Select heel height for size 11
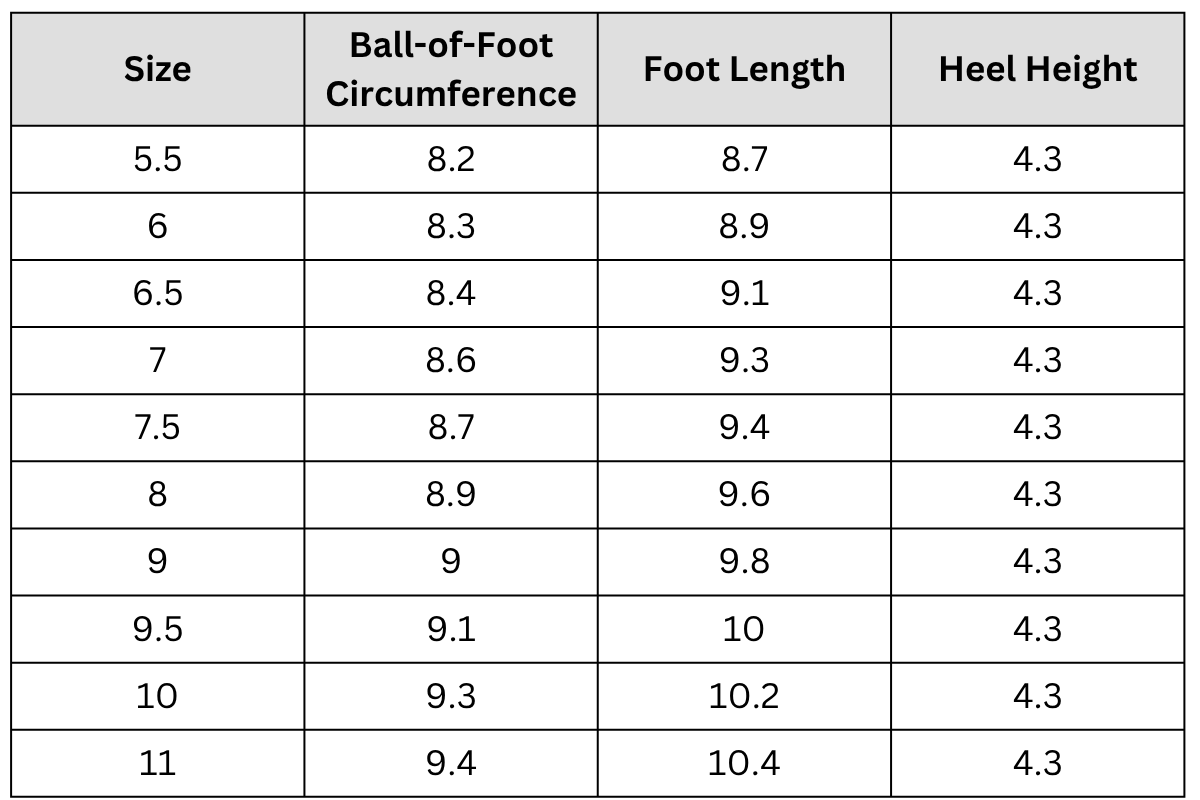Viewport: 1200px width, 800px height. click(x=1037, y=763)
